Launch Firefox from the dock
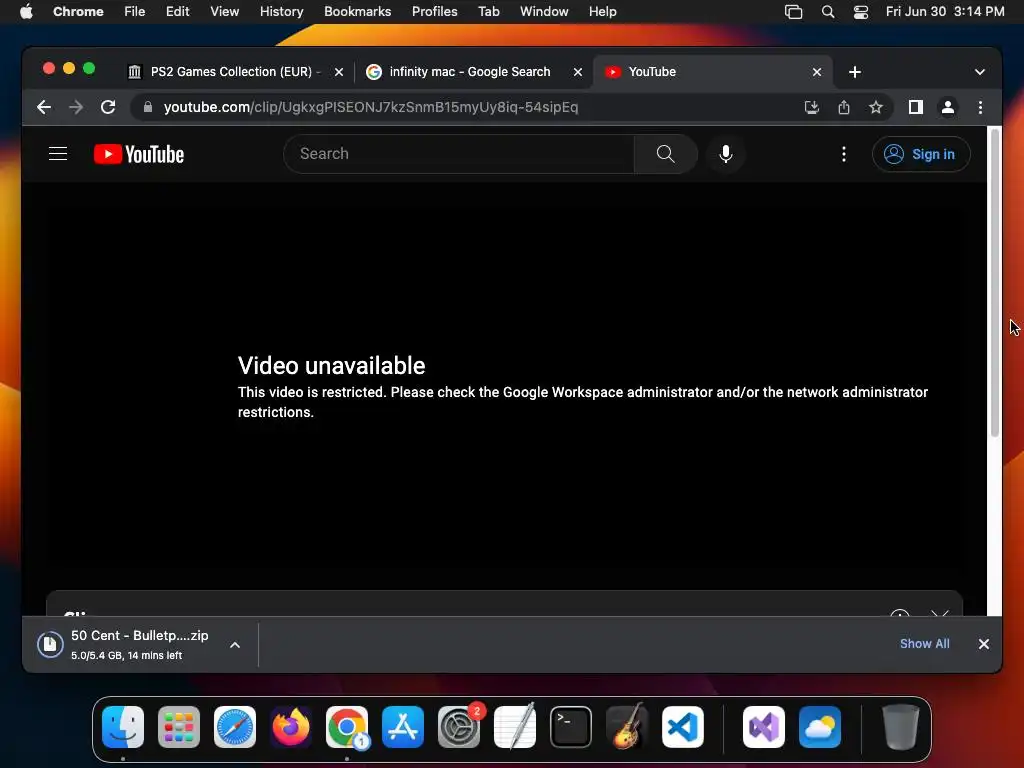 (x=291, y=727)
